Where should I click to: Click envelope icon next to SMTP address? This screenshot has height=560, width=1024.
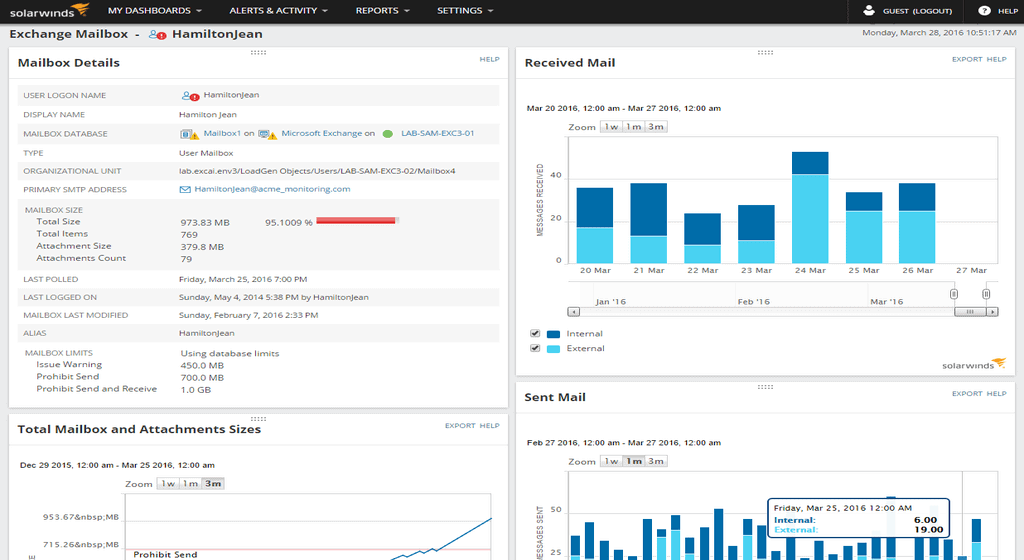click(185, 189)
